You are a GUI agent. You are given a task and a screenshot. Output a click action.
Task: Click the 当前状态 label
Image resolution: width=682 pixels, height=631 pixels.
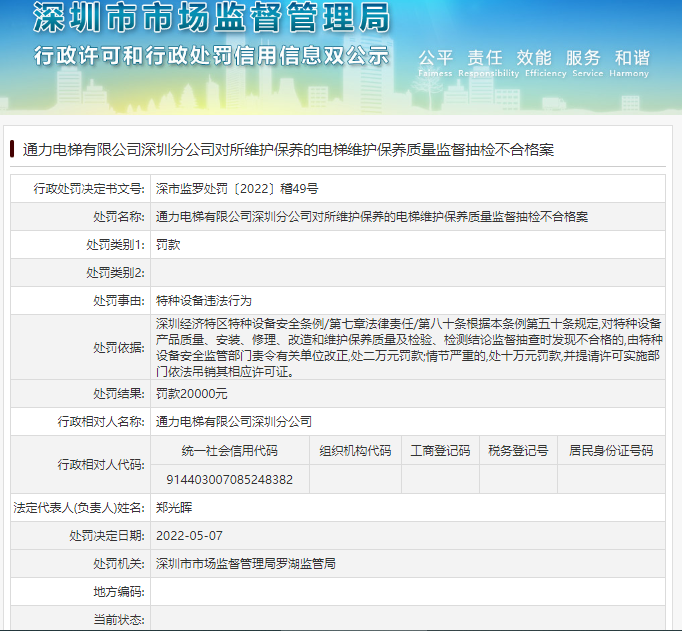pyautogui.click(x=119, y=619)
